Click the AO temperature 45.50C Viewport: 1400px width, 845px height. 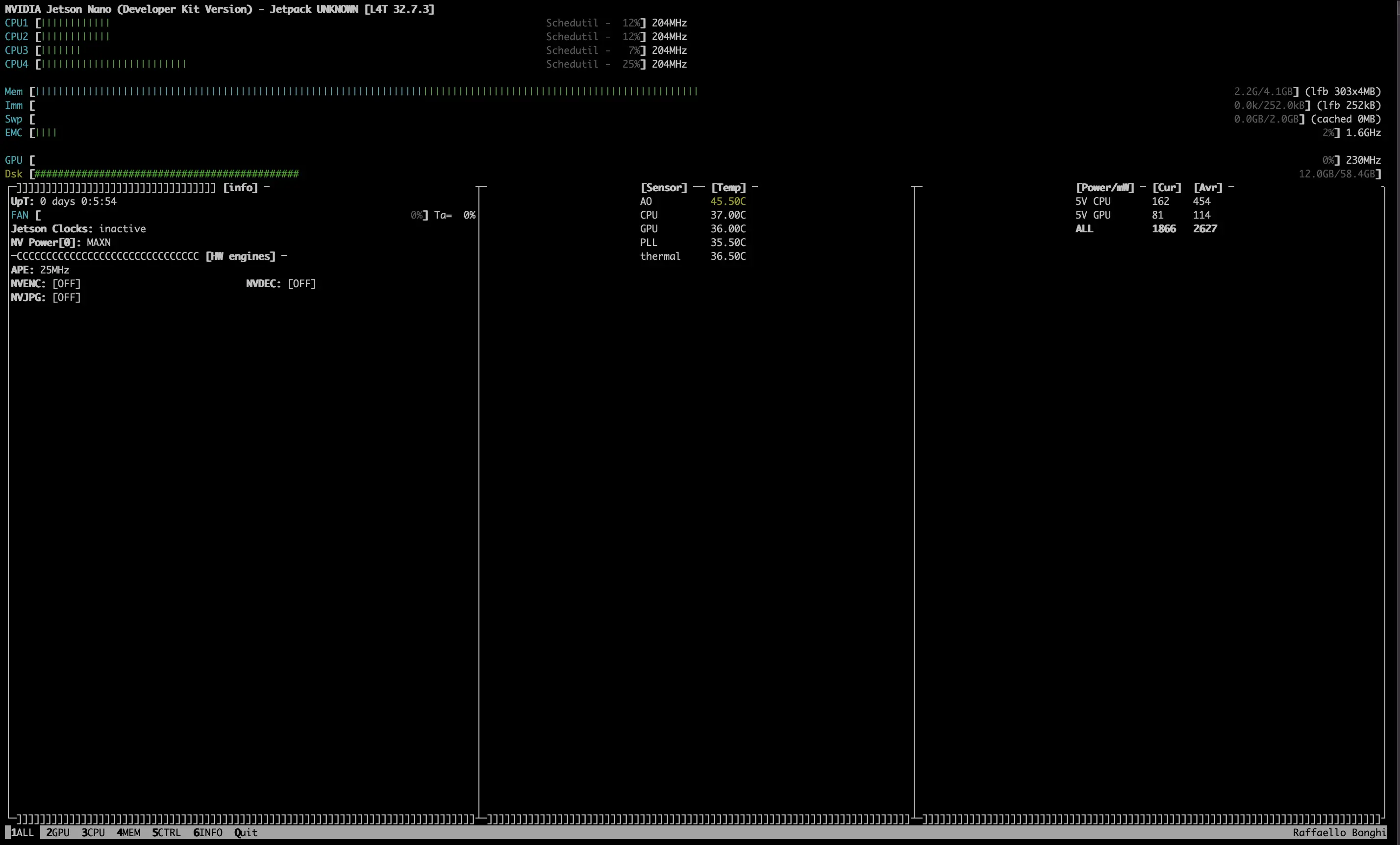pyautogui.click(x=728, y=202)
